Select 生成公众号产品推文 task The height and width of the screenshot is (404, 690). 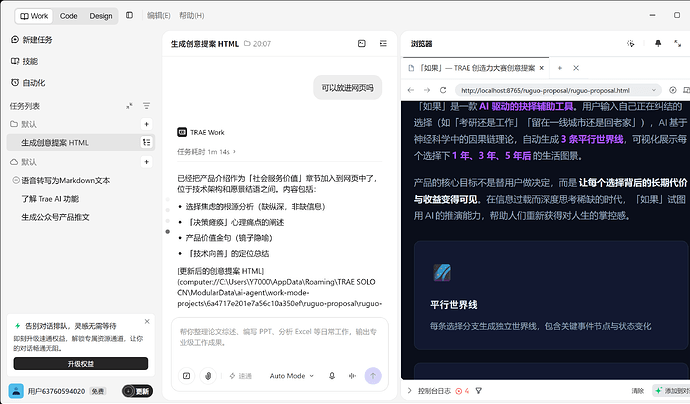[55, 217]
